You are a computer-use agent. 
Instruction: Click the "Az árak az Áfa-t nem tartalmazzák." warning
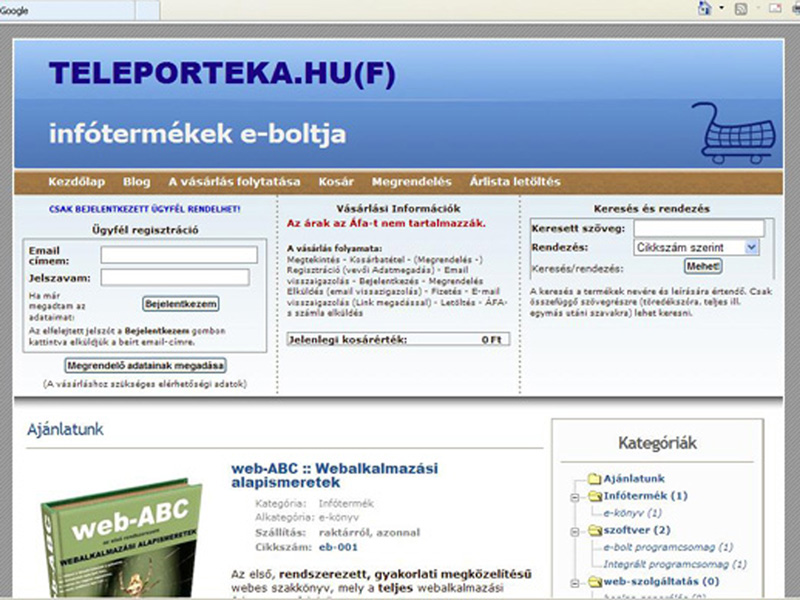[386, 223]
